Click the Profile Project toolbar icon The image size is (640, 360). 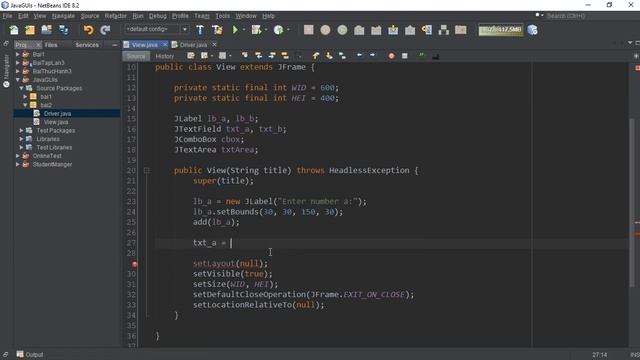tap(278, 30)
